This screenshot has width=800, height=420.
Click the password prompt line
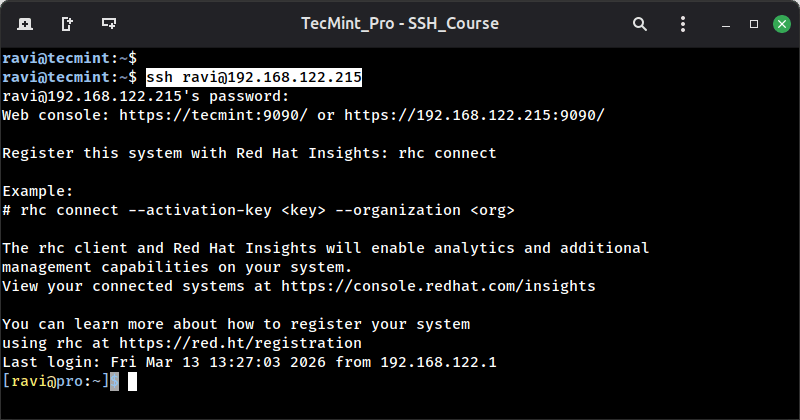point(145,96)
